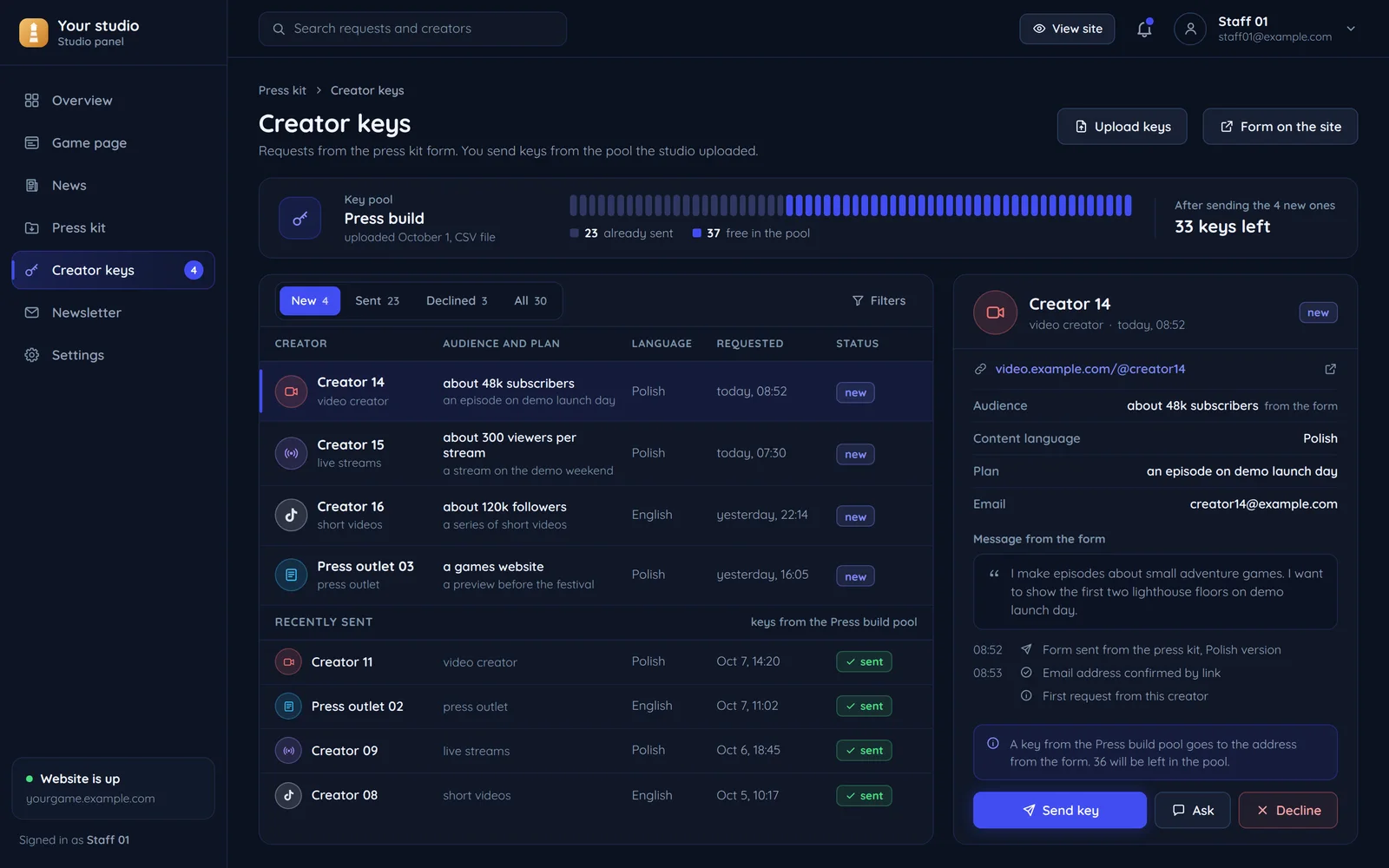Screen dimensions: 1389x868
Task: Click the quote icon in the form message
Action: 994,574
